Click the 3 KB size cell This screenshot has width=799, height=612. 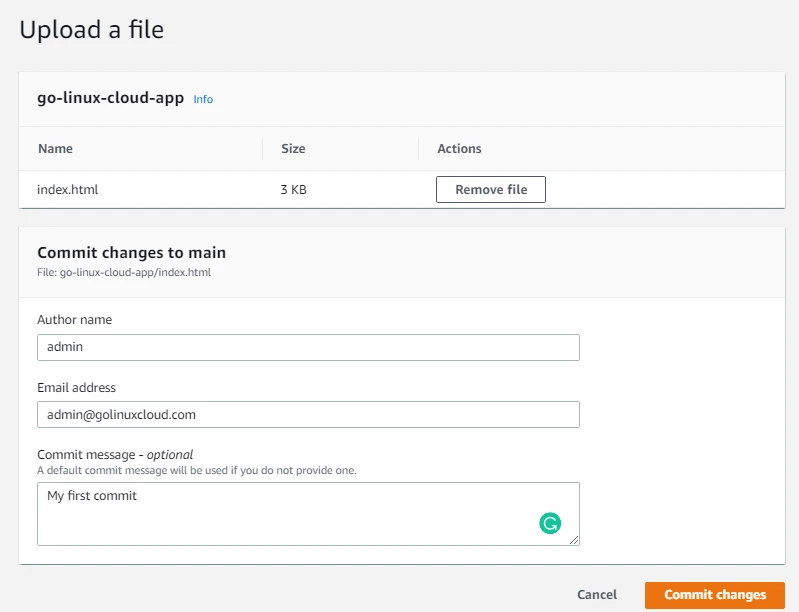[x=293, y=189]
